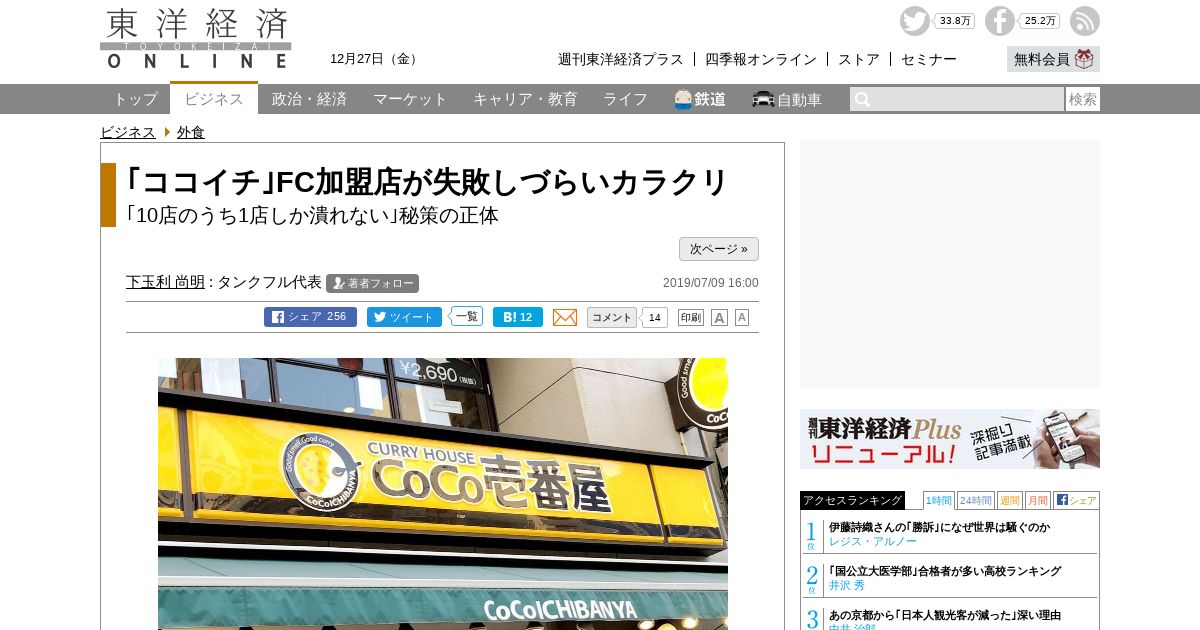
Task: Click the Toyo Keizai Online logo
Action: click(x=196, y=39)
